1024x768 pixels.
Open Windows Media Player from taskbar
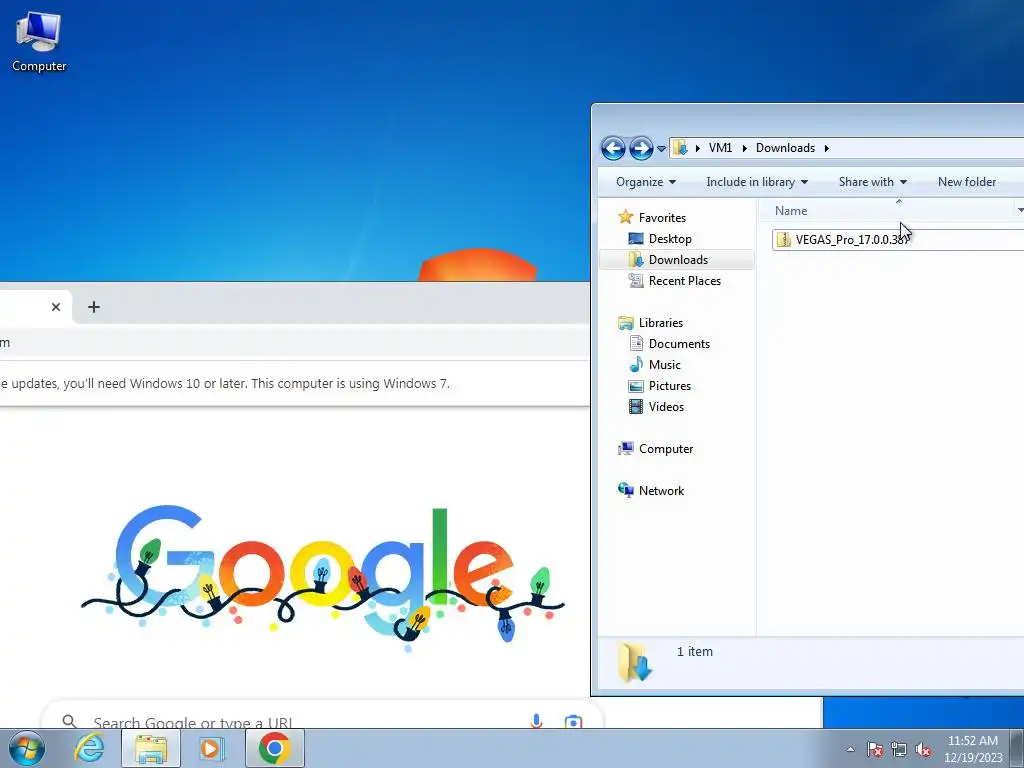point(211,748)
